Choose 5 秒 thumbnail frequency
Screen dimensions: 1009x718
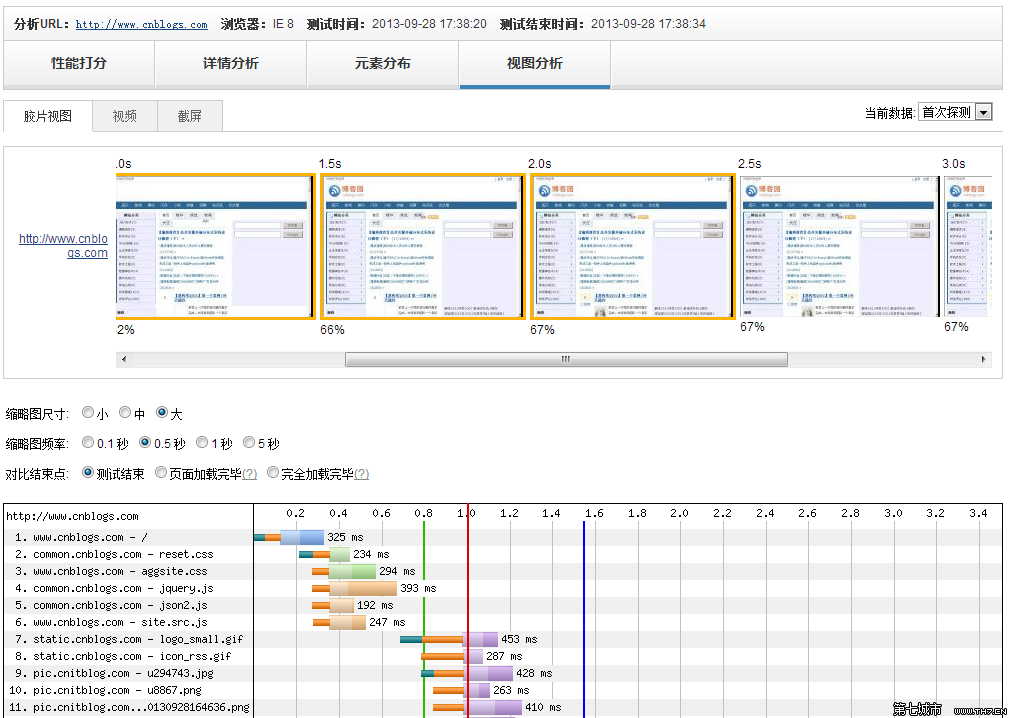250,443
